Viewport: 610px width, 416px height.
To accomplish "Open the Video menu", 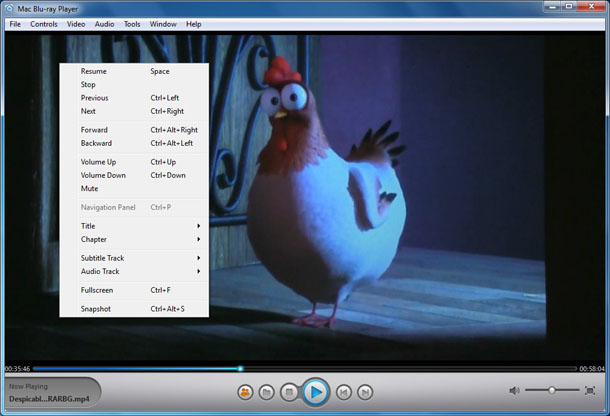I will pos(76,24).
